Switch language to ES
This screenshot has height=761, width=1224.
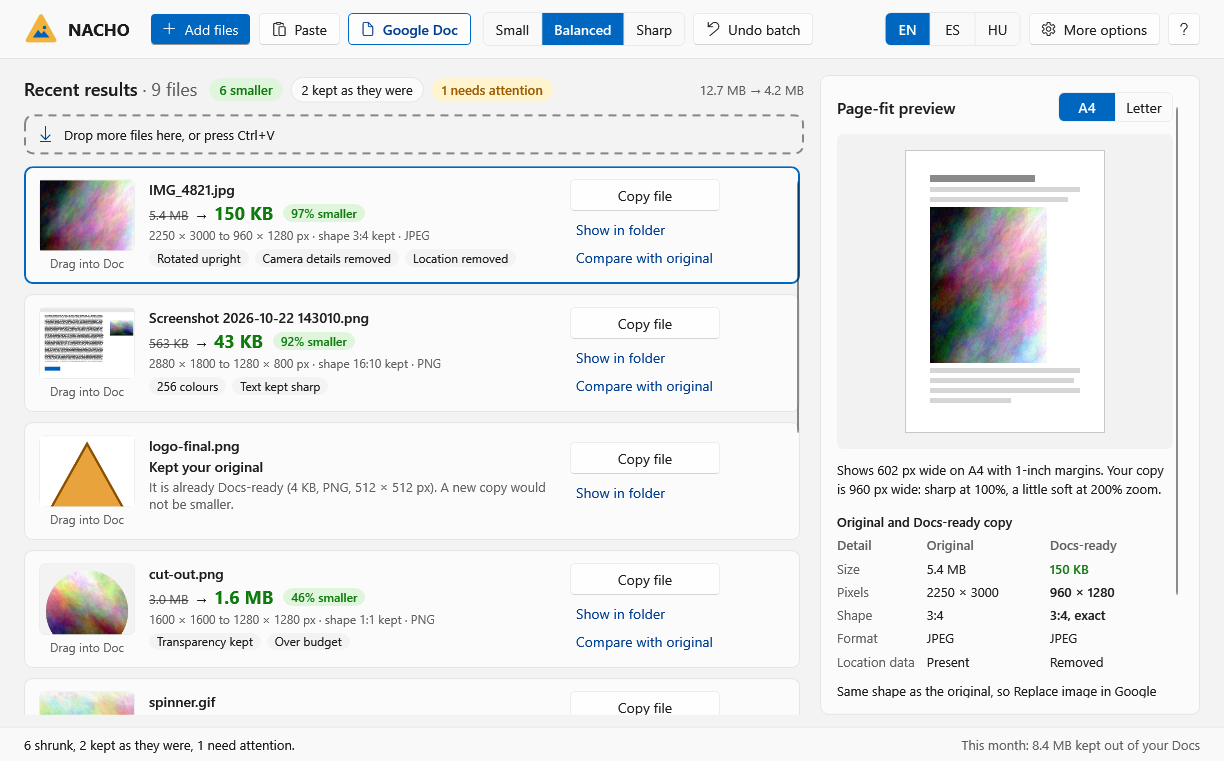click(952, 29)
